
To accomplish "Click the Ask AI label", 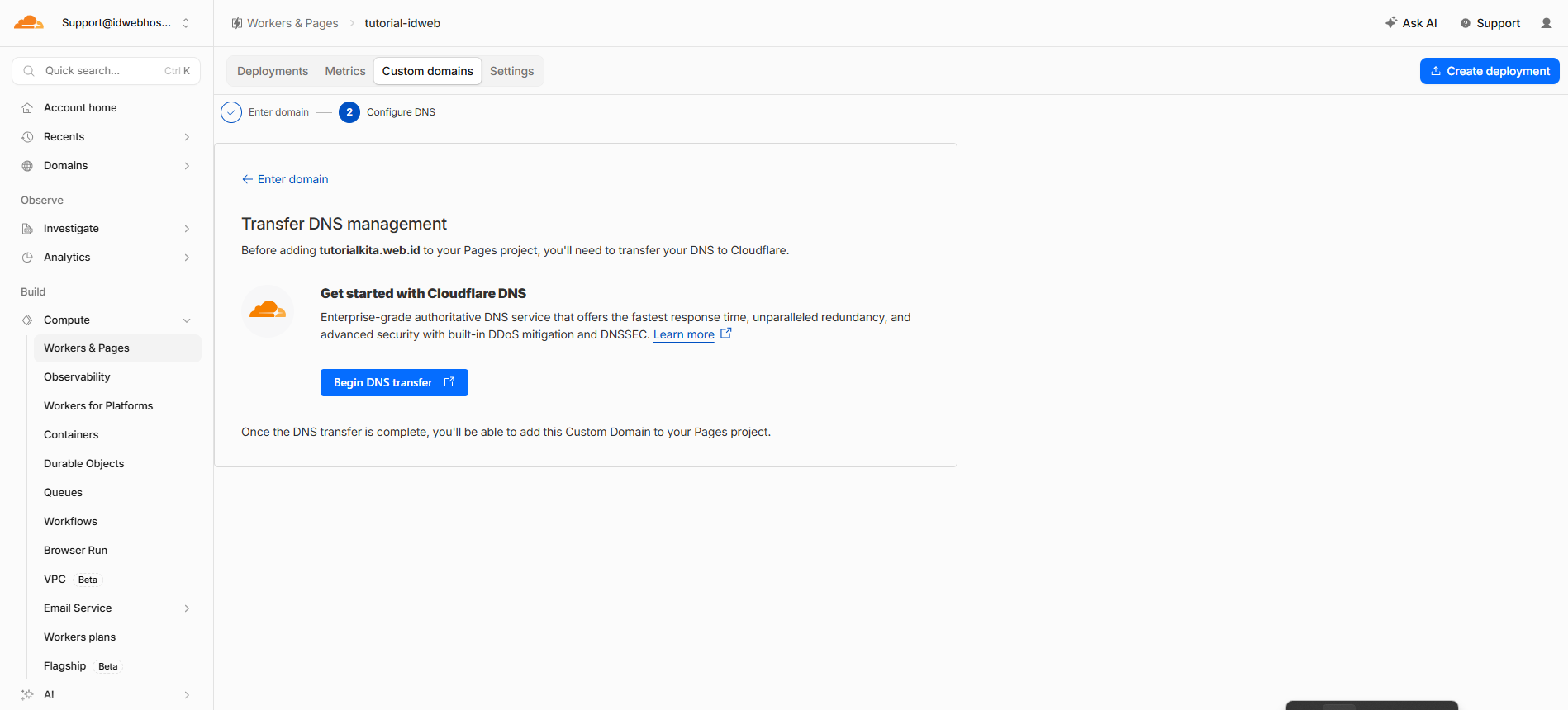I will 1420,23.
